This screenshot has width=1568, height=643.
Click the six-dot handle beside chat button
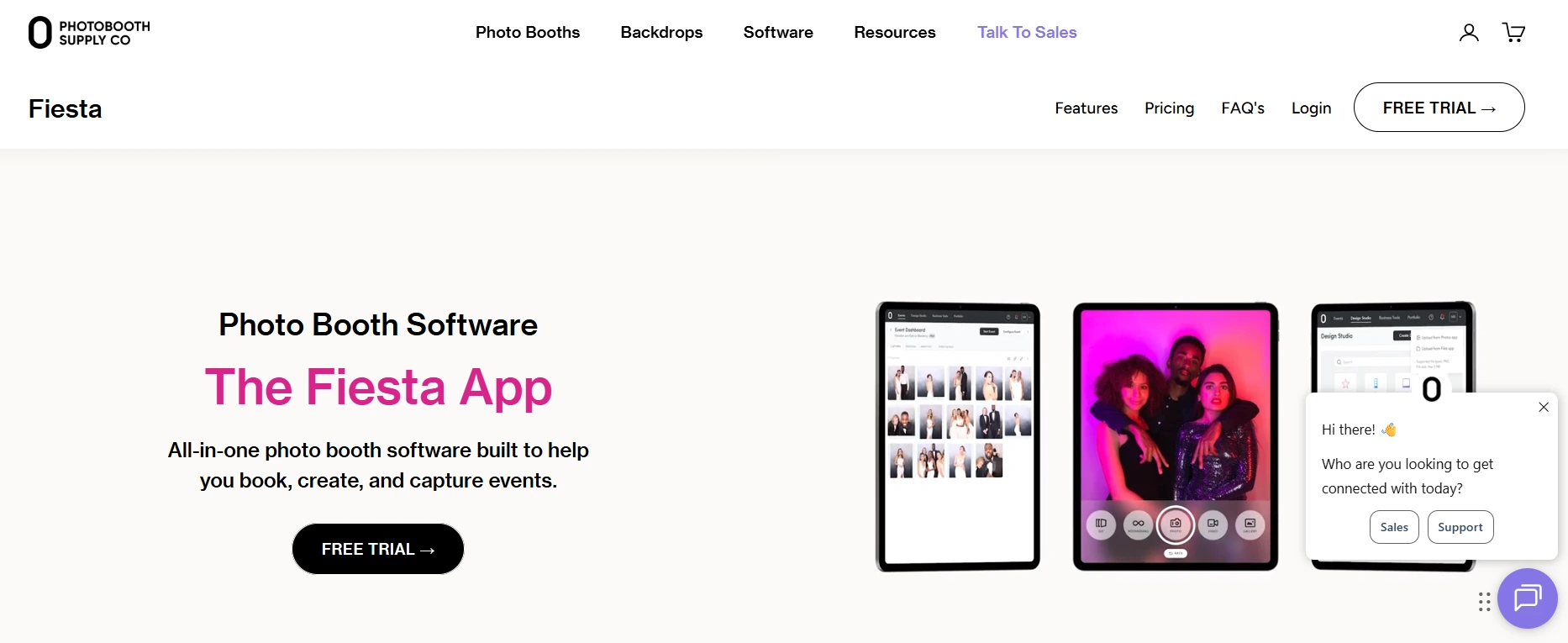1484,602
